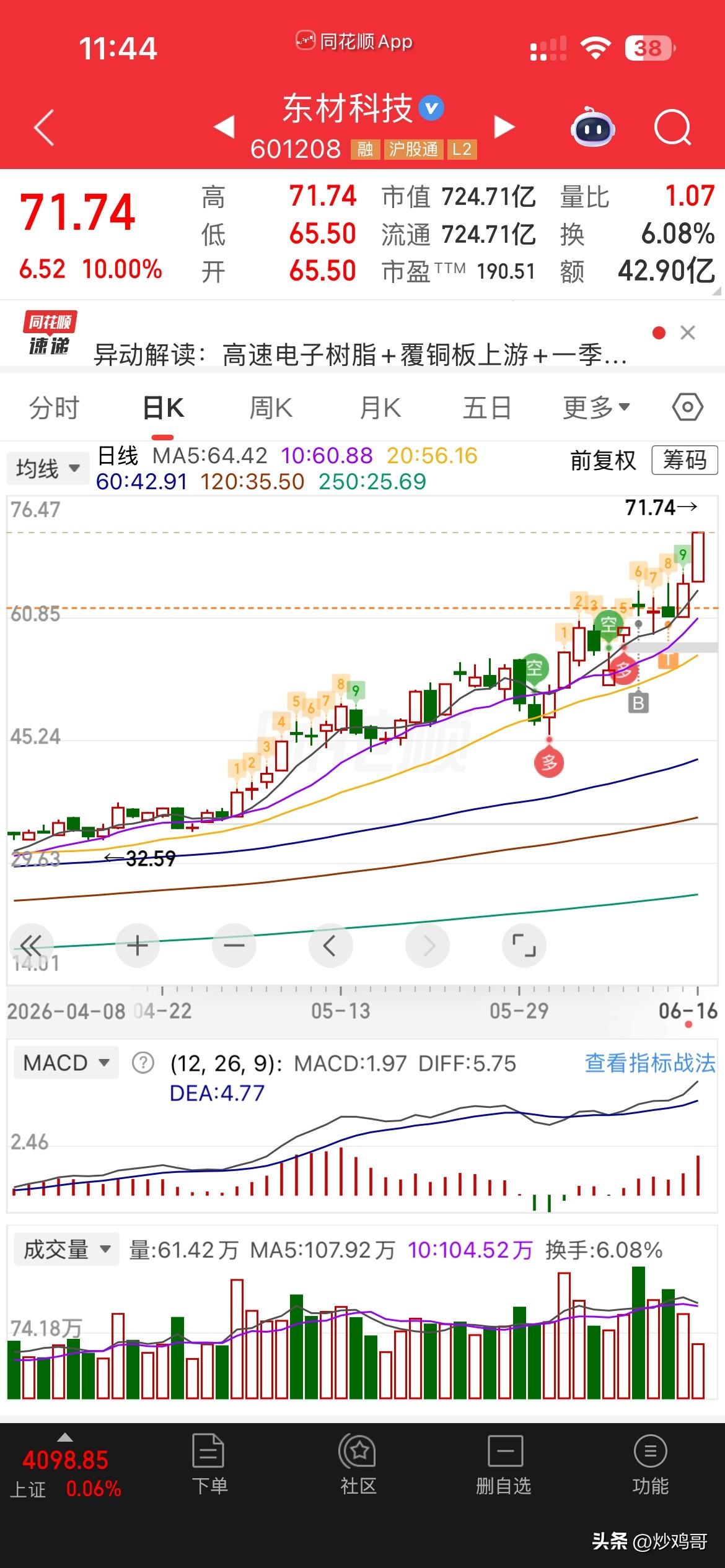The image size is (725, 1568).
Task: Open the MACD indicator dropdown
Action: [66, 1063]
